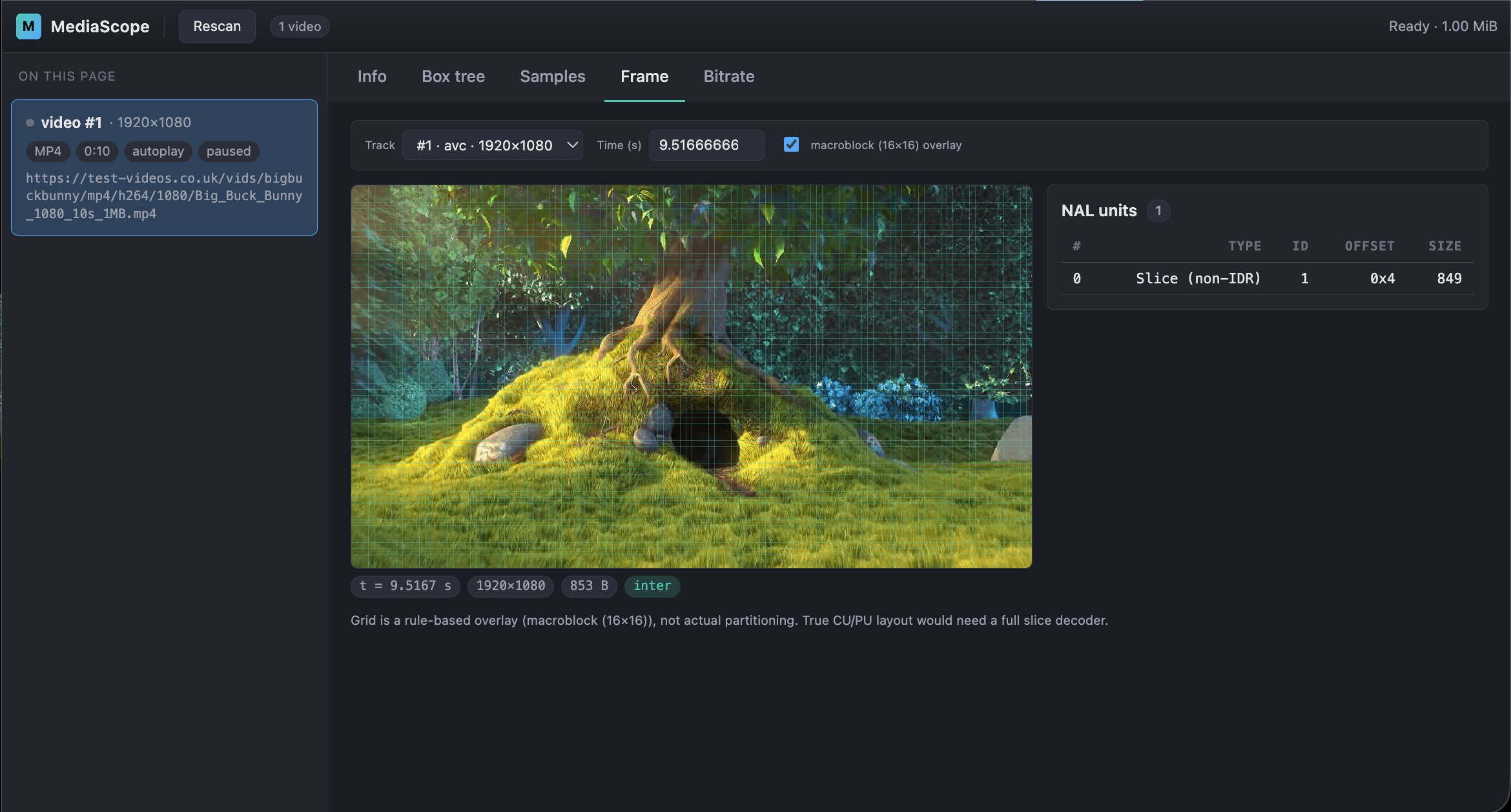Click the t = 9.5167 s badge
Viewport: 1511px width, 812px height.
(x=406, y=586)
